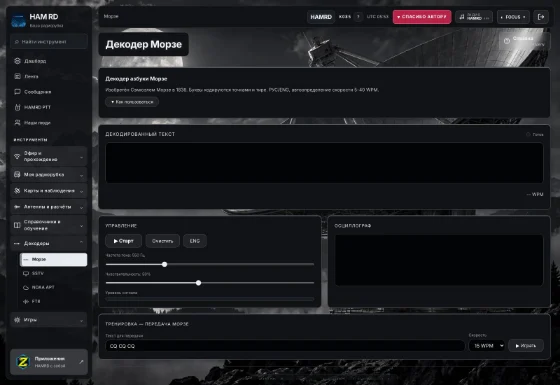The height and width of the screenshot is (385, 560).
Task: Open the HAMRD PTT walkie-talkie icon
Action: (17, 107)
